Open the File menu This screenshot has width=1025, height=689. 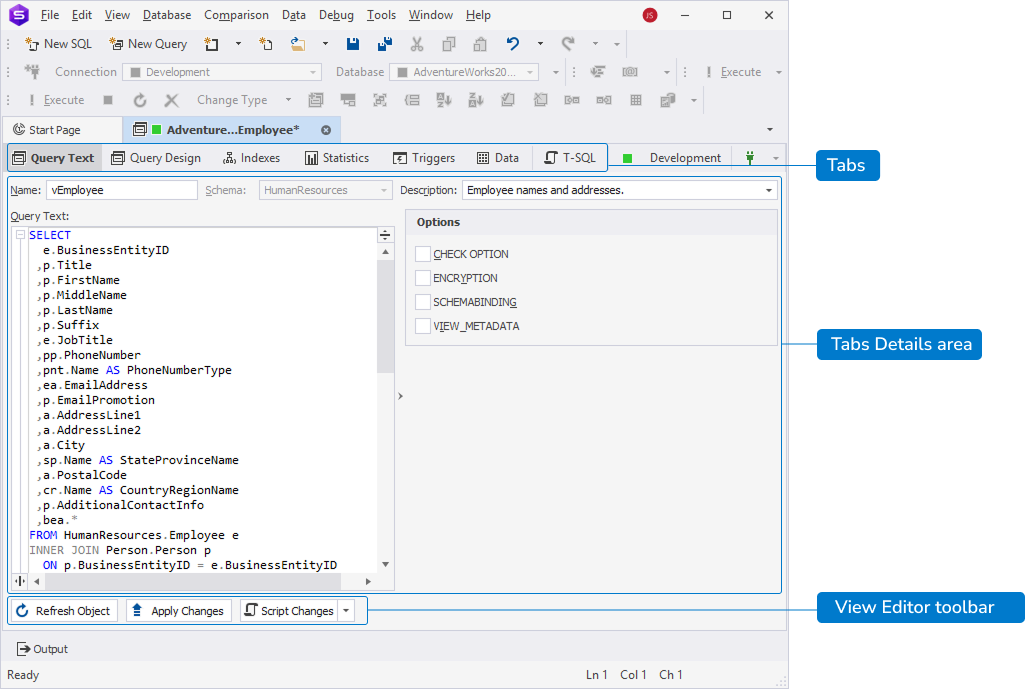(50, 14)
